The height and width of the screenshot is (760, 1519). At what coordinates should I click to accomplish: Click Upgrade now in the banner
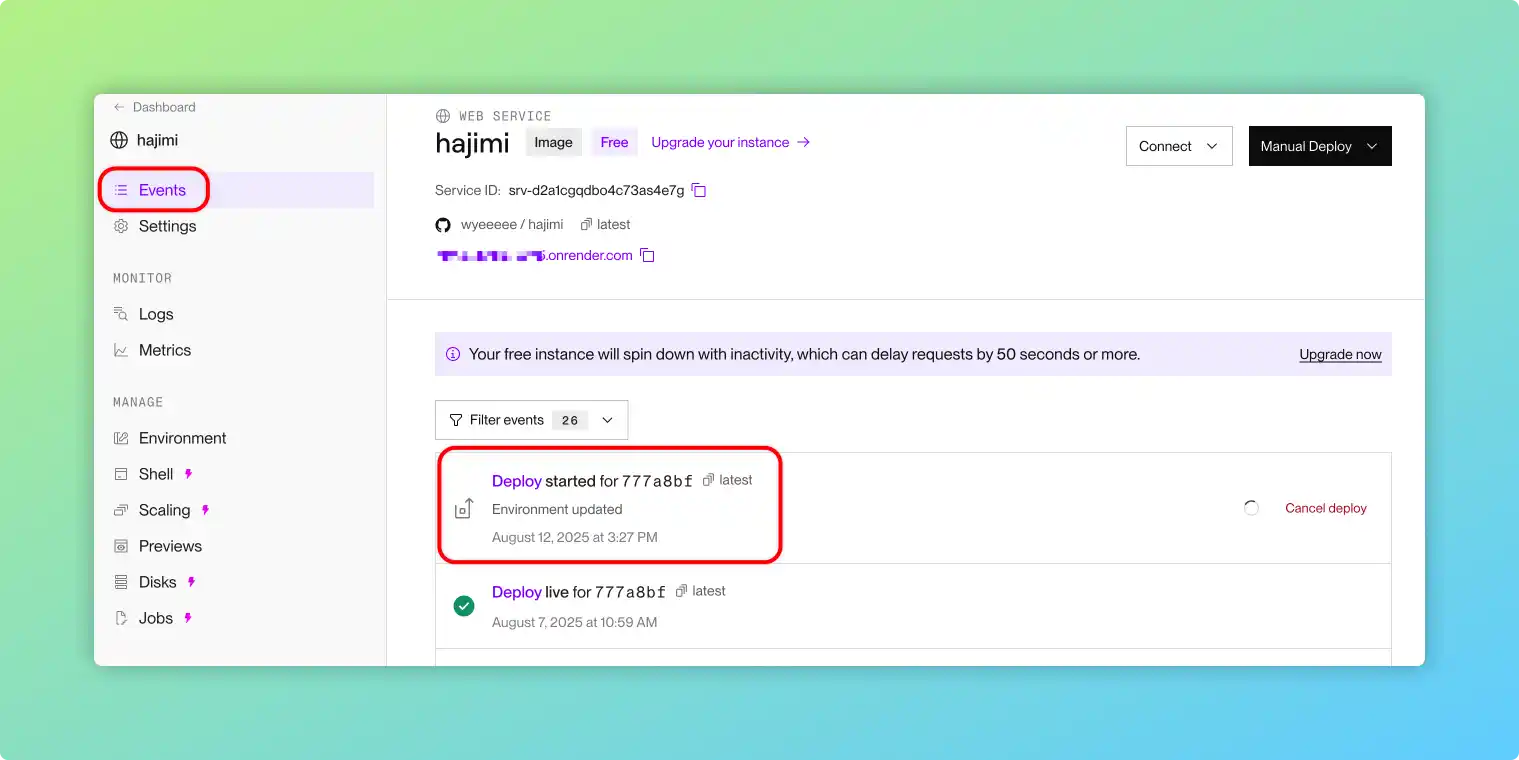pos(1340,354)
